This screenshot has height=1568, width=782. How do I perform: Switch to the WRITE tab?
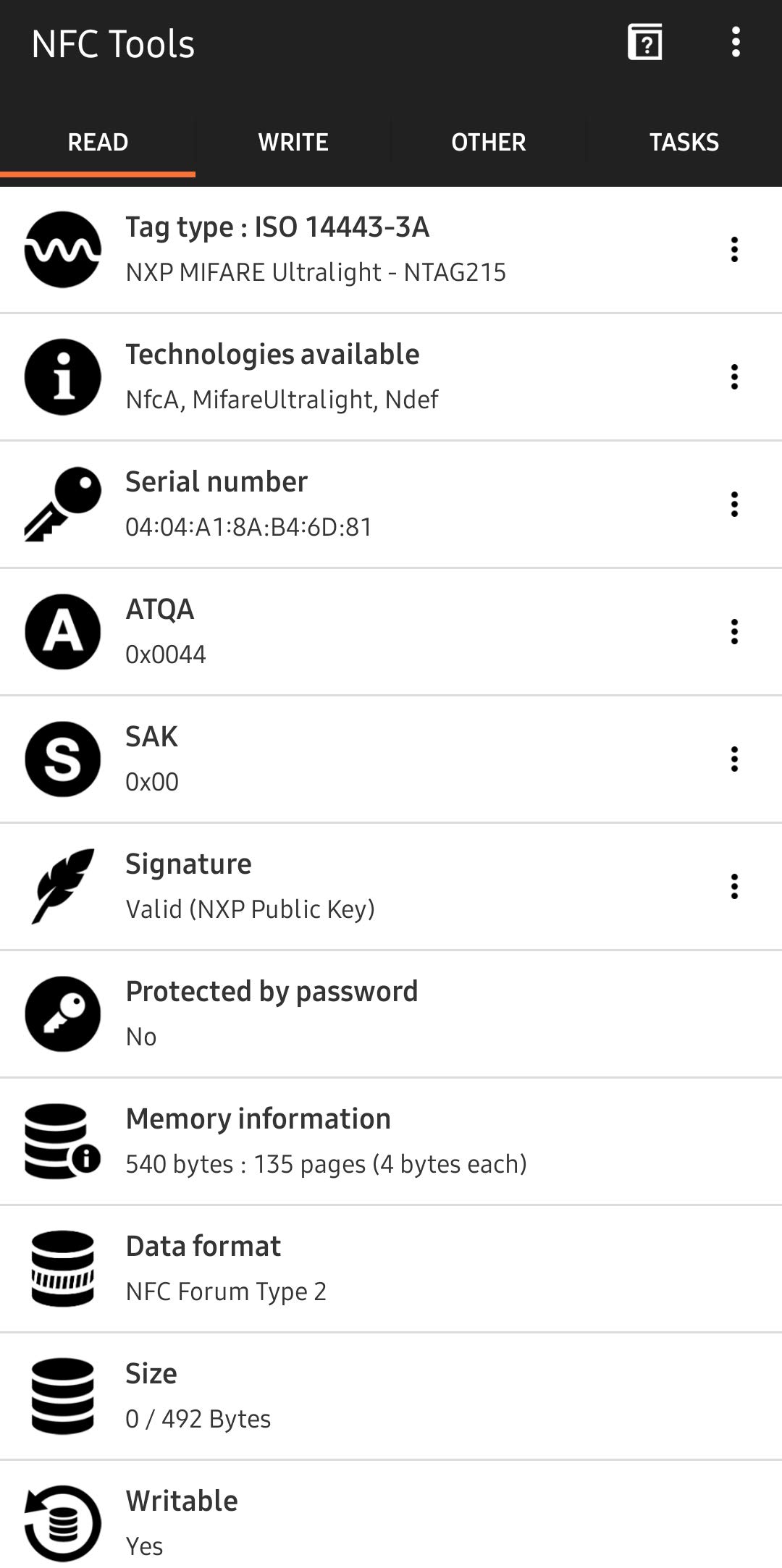click(x=293, y=143)
